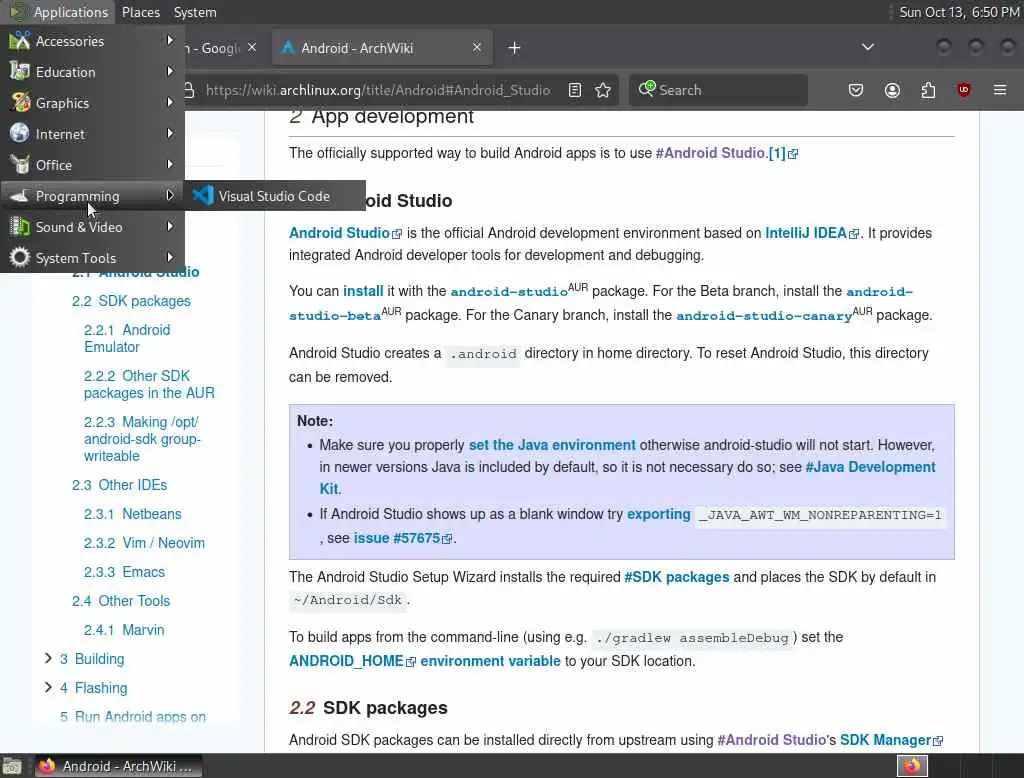Viewport: 1024px width, 778px height.
Task: Open the Education menu category
Action: pos(92,72)
